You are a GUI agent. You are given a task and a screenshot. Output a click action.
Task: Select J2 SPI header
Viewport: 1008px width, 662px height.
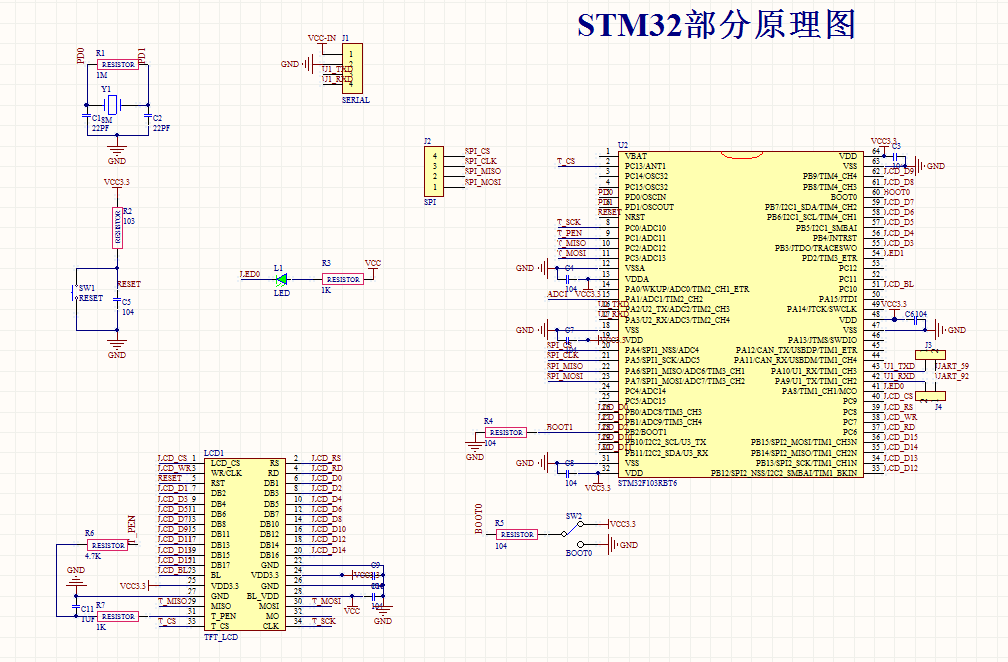point(434,172)
